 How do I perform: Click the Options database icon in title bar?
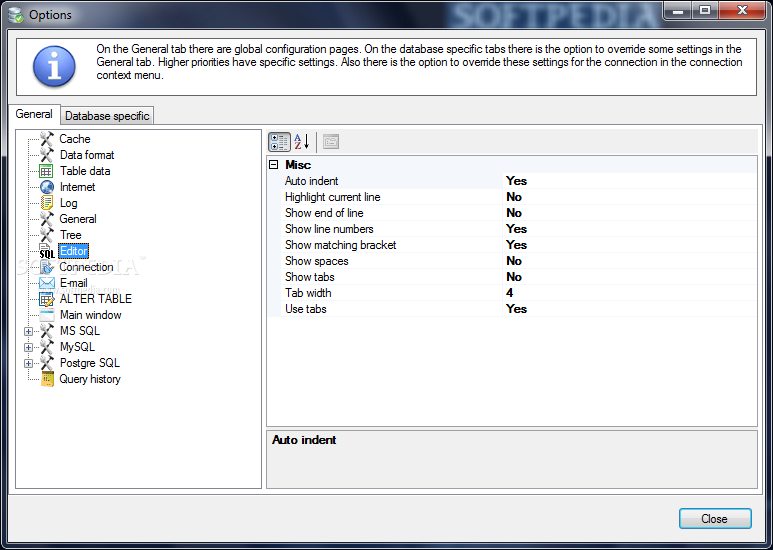16,14
